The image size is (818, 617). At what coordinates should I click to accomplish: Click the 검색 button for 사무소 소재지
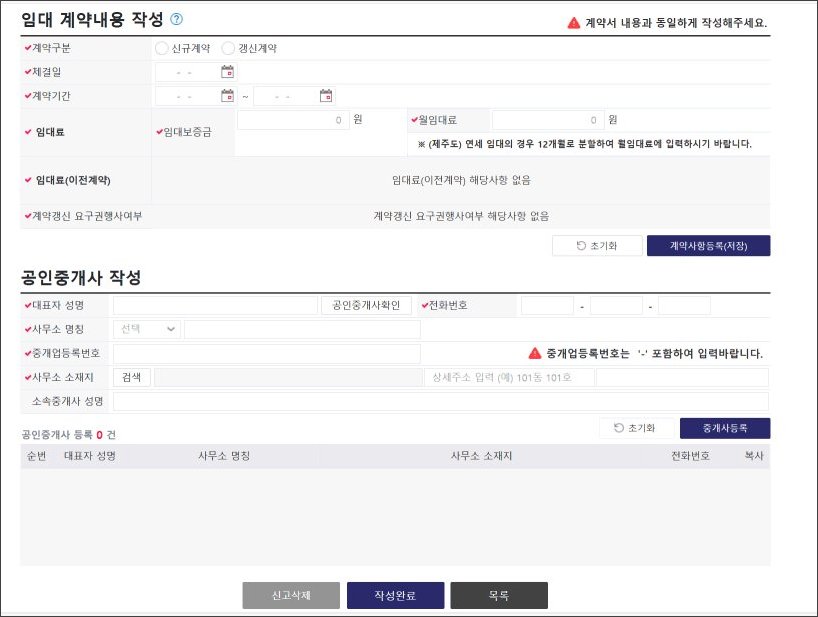point(130,377)
